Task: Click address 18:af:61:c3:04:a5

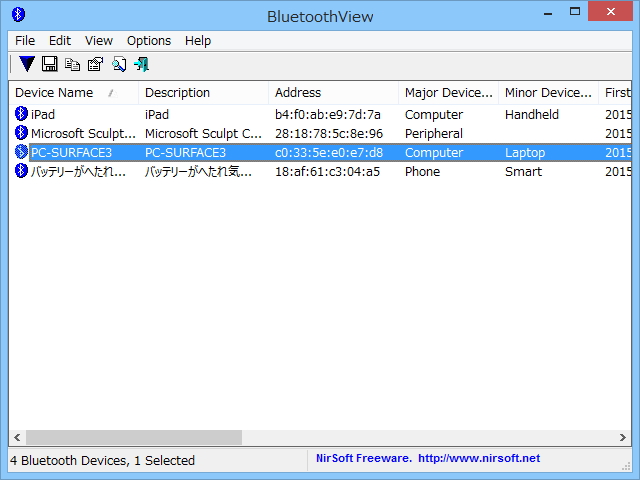Action: [327, 171]
